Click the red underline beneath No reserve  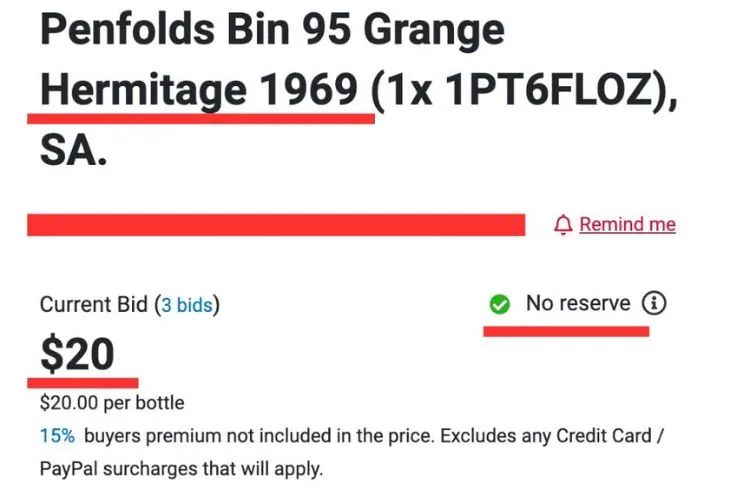click(x=566, y=331)
